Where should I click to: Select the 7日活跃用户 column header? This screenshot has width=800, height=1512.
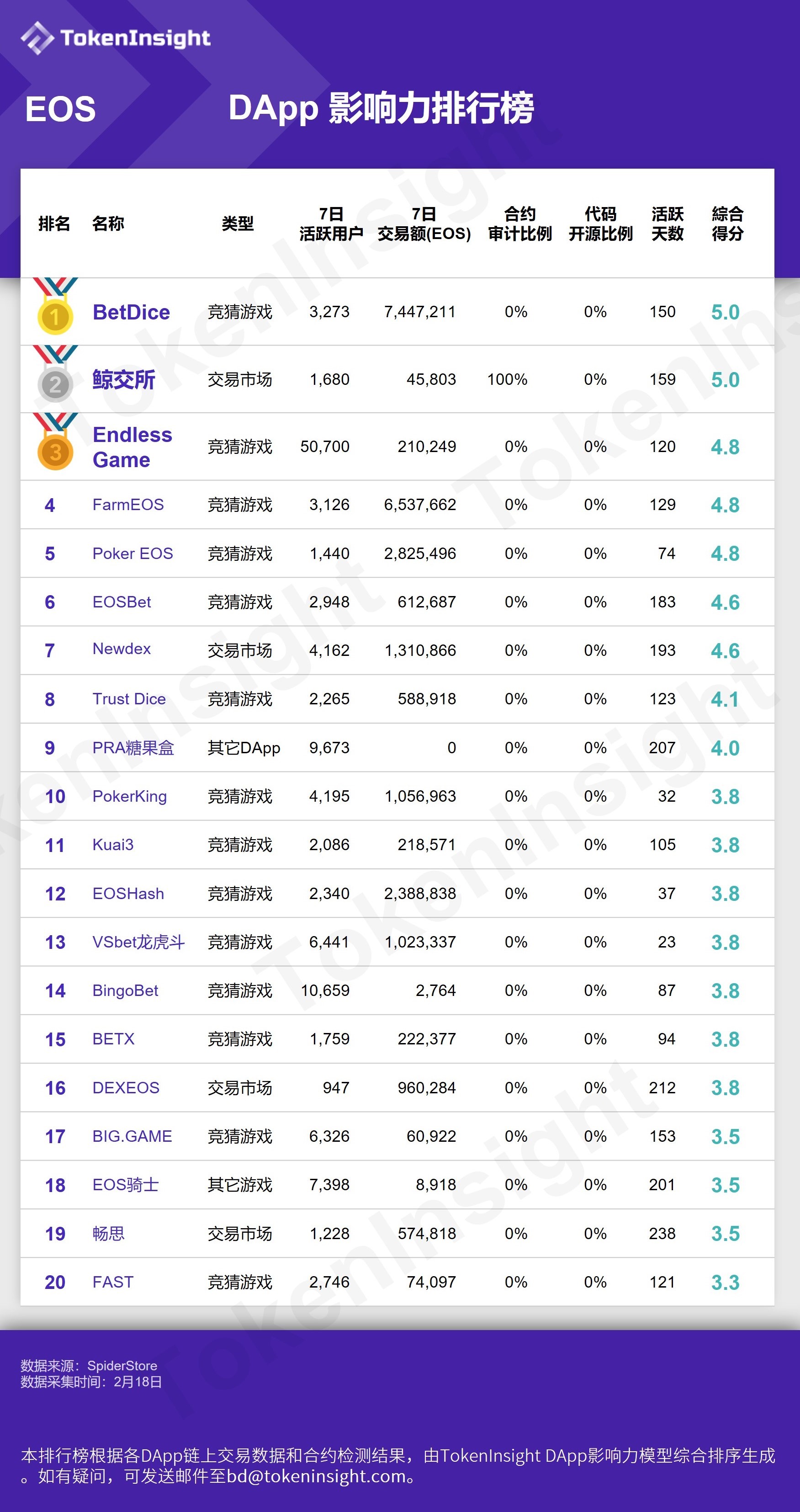pyautogui.click(x=331, y=224)
